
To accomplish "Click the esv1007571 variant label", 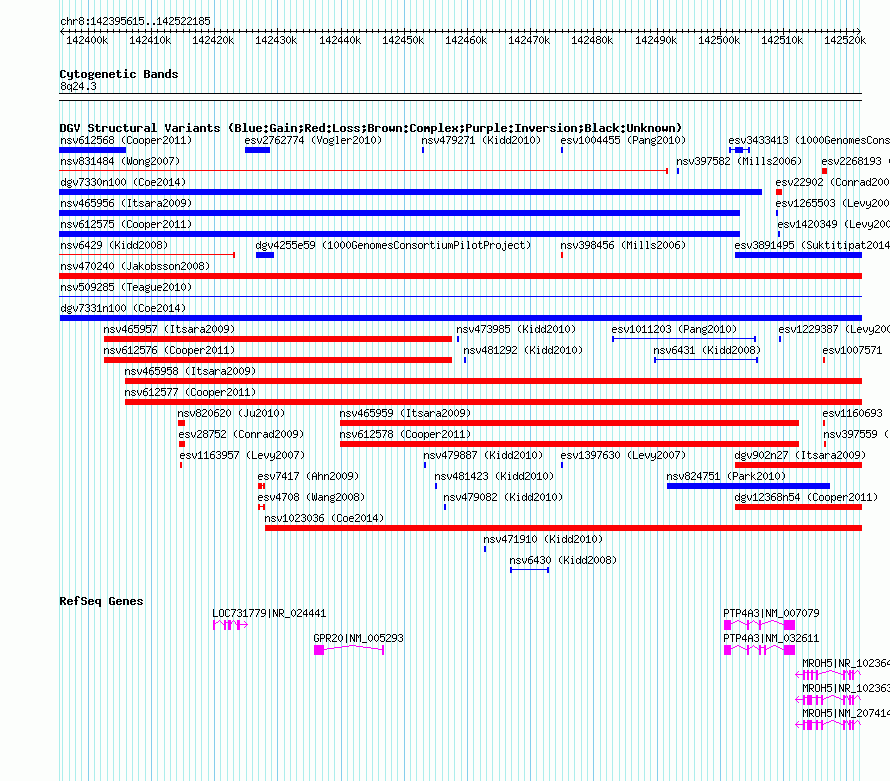I will [x=853, y=350].
